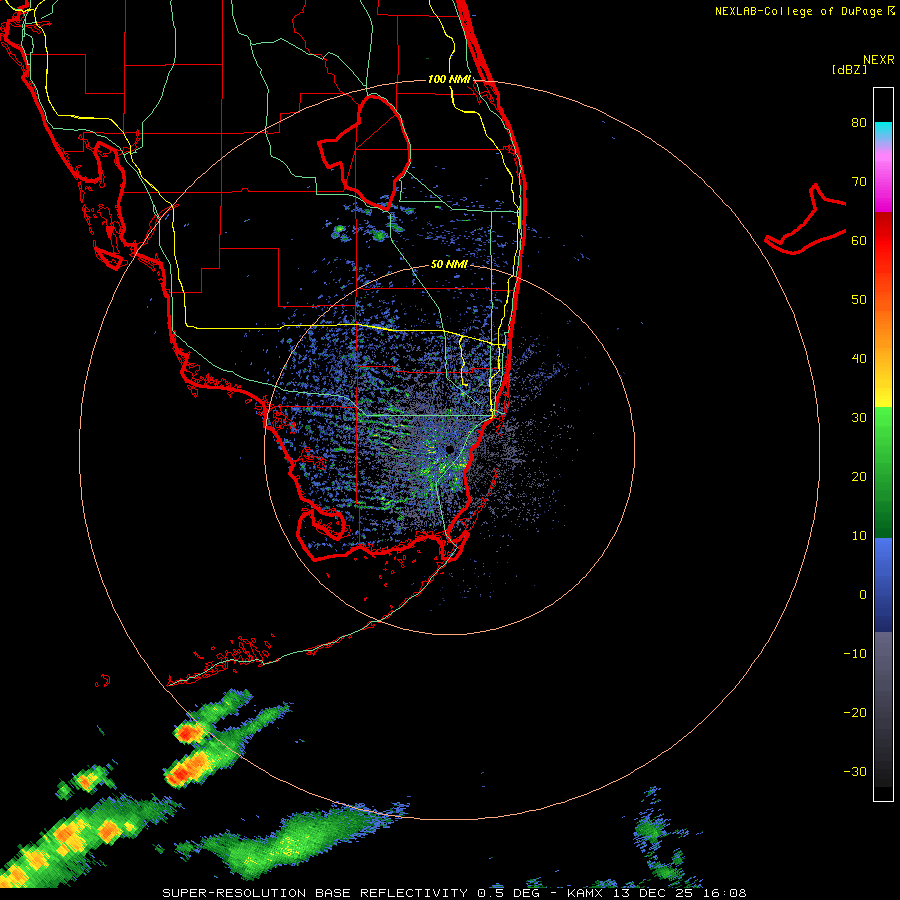Click the 10 value on the dBZ scale
Screen dimensions: 900x900
click(859, 536)
